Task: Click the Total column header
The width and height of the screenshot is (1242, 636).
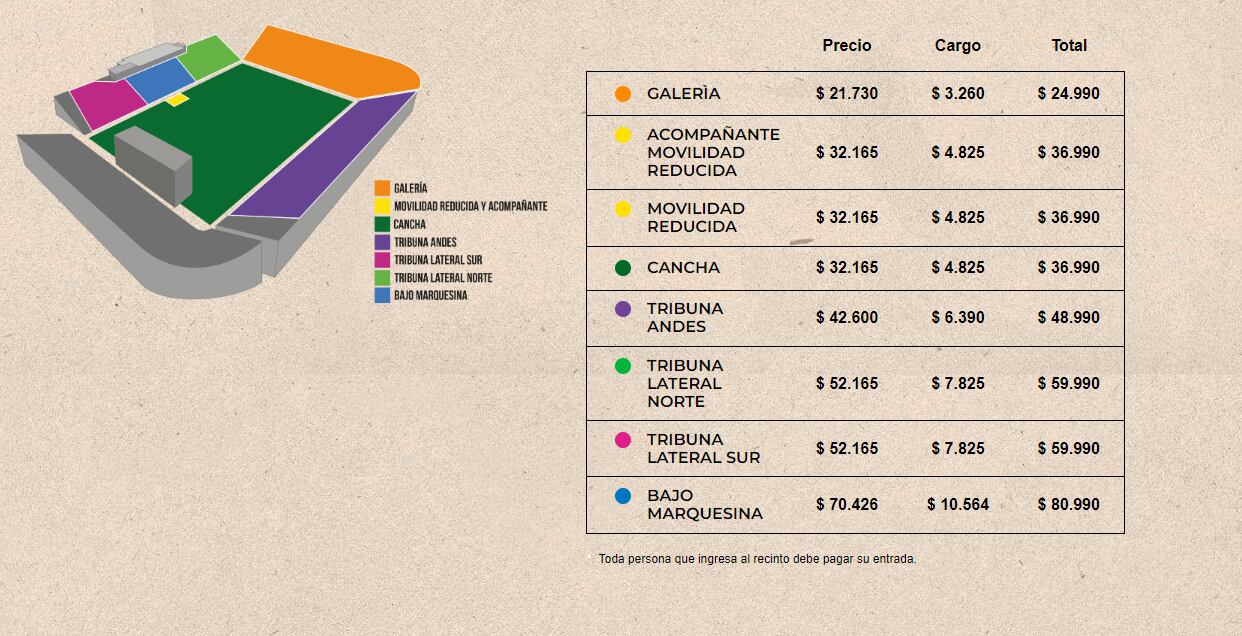Action: click(x=1069, y=46)
